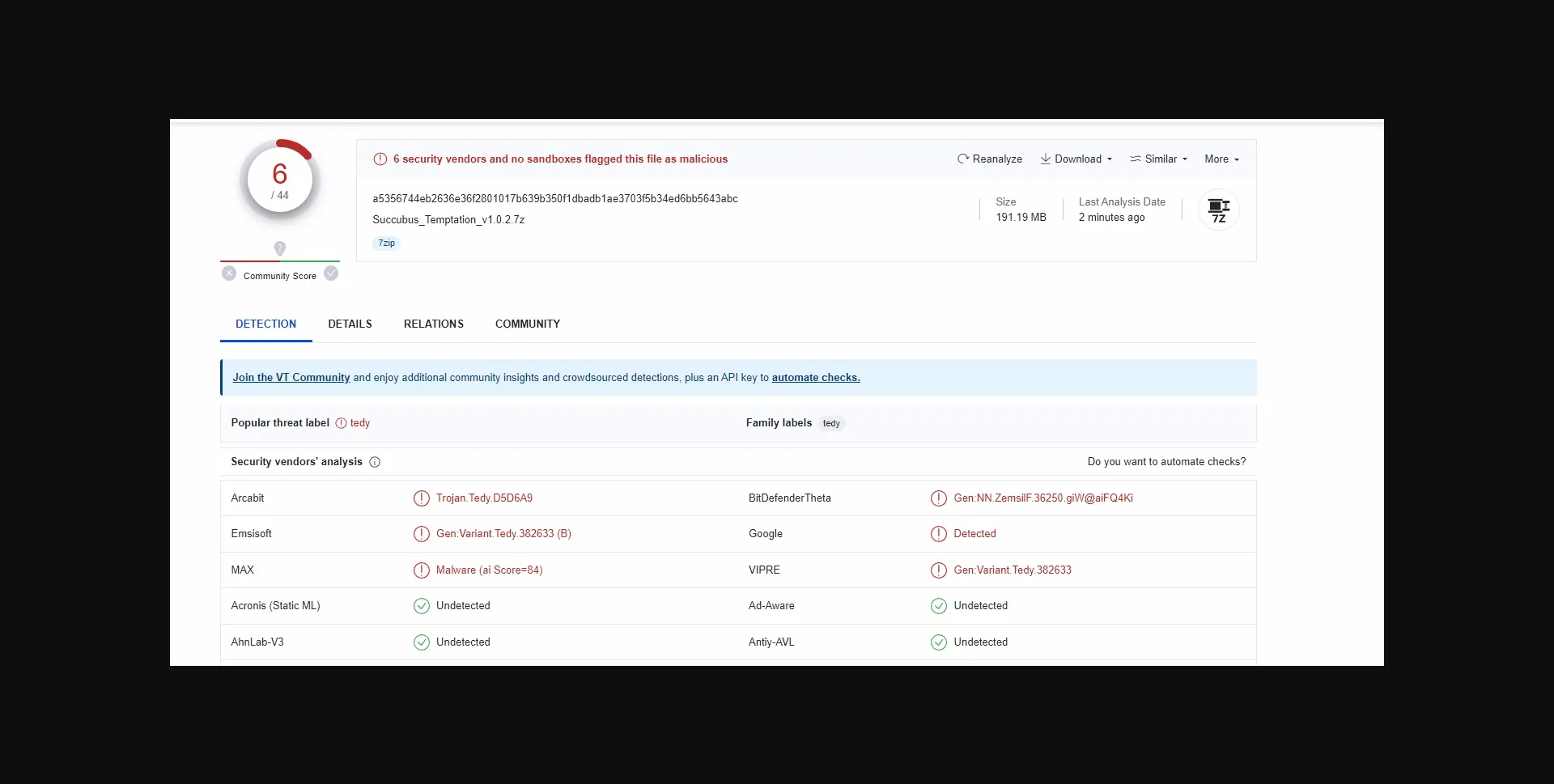1554x784 pixels.
Task: Go to the COMMUNITY tab
Action: pyautogui.click(x=528, y=324)
